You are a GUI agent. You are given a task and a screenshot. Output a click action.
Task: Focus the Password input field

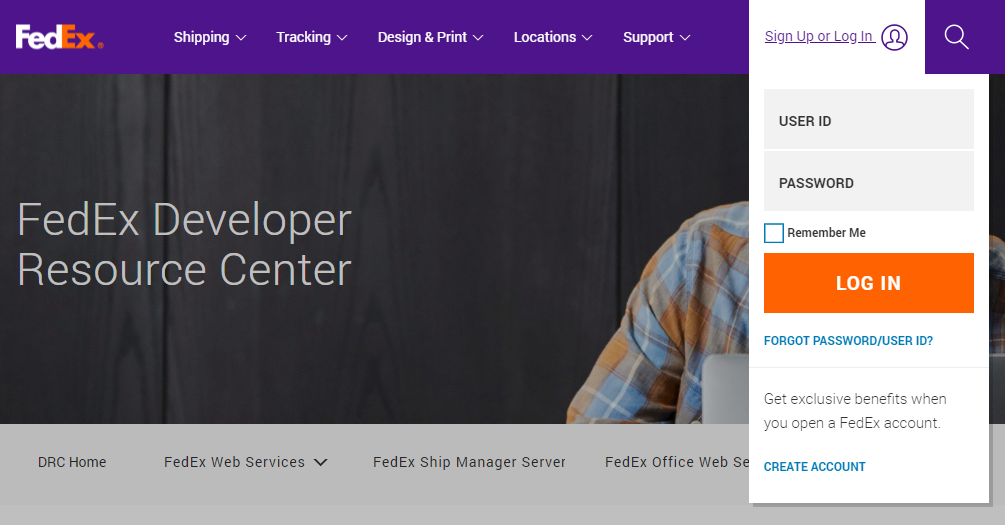tap(868, 181)
